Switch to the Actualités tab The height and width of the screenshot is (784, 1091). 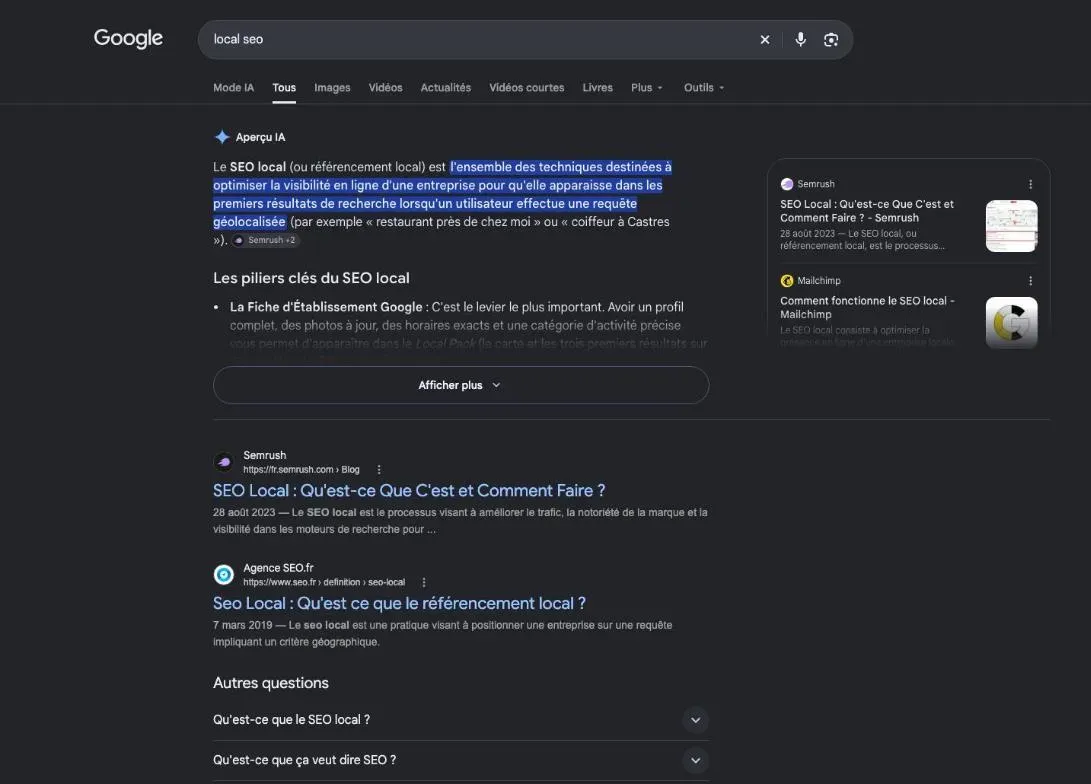pos(445,88)
